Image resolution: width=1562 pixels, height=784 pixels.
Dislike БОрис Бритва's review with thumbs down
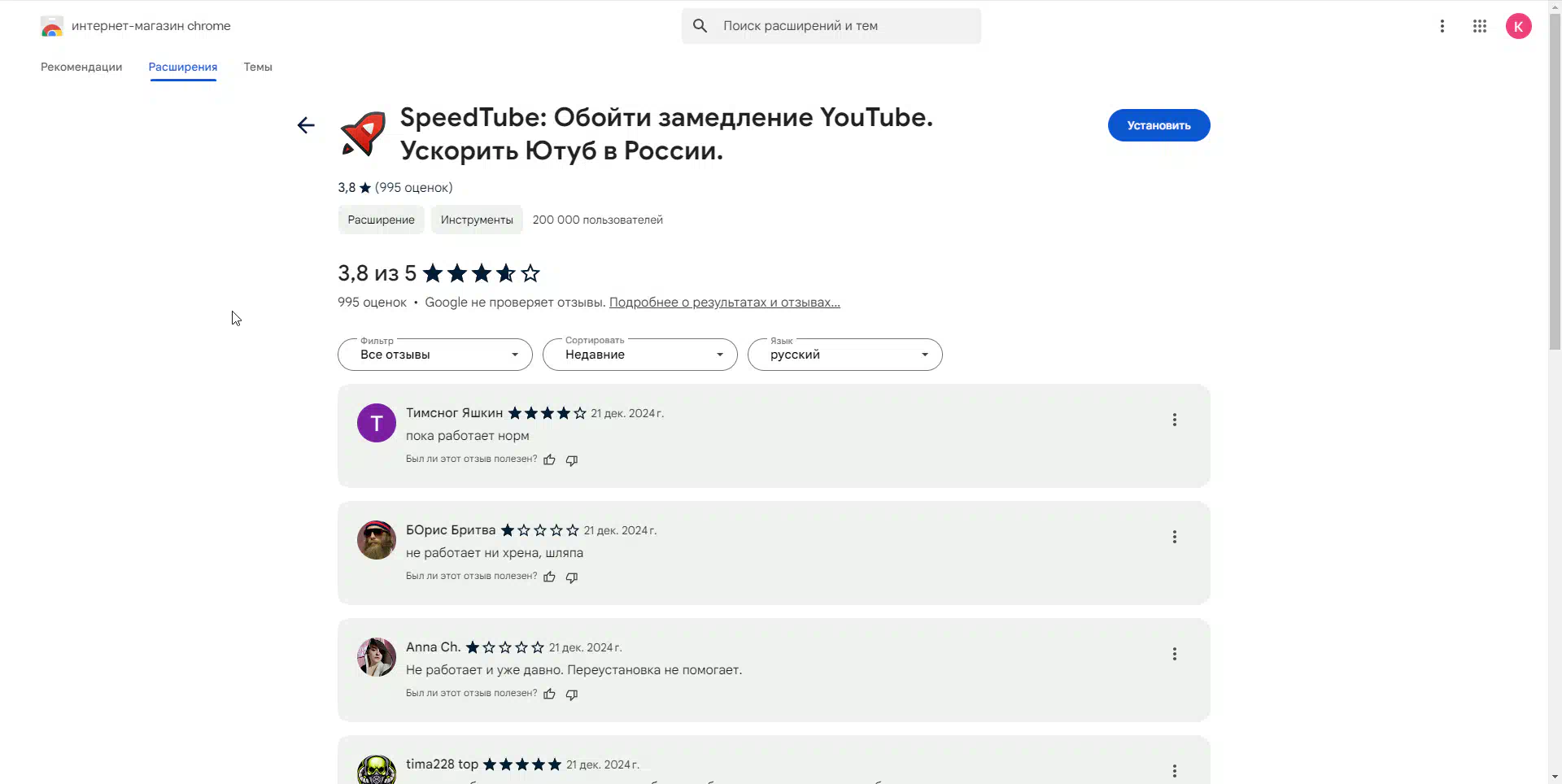tap(572, 577)
